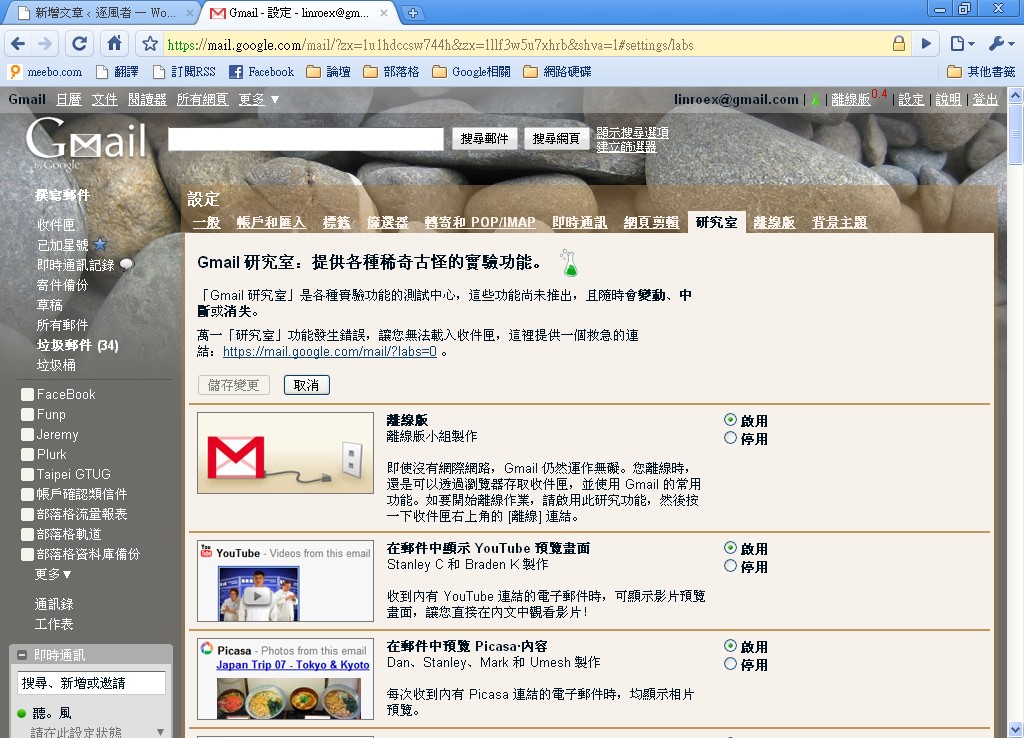The image size is (1024, 738).
Task: Click the 建立篩選器 link
Action: pos(626,147)
